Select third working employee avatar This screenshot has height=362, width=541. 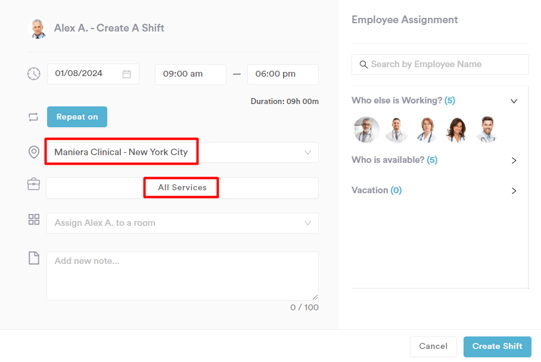pos(426,130)
